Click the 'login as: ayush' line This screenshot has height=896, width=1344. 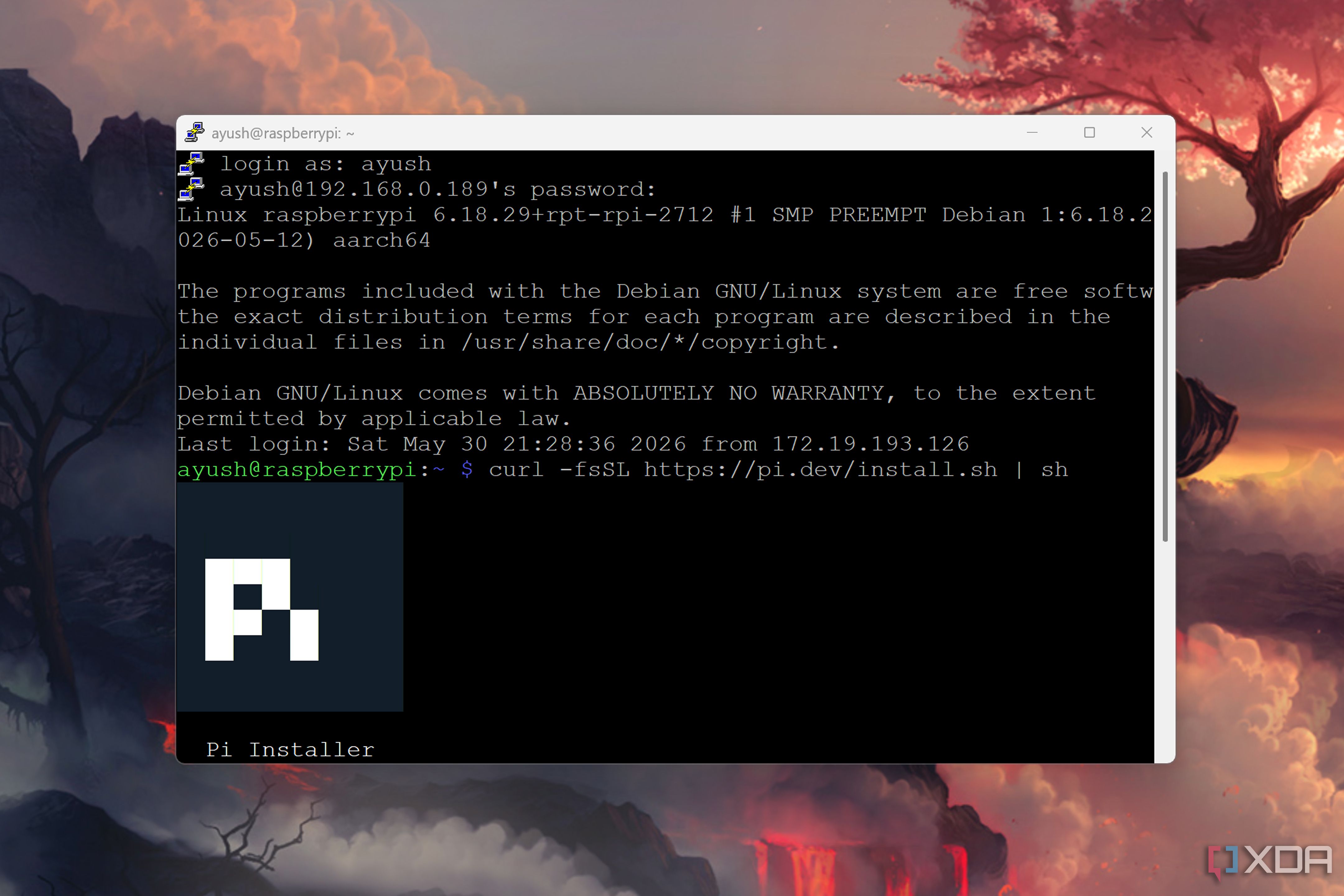click(325, 164)
